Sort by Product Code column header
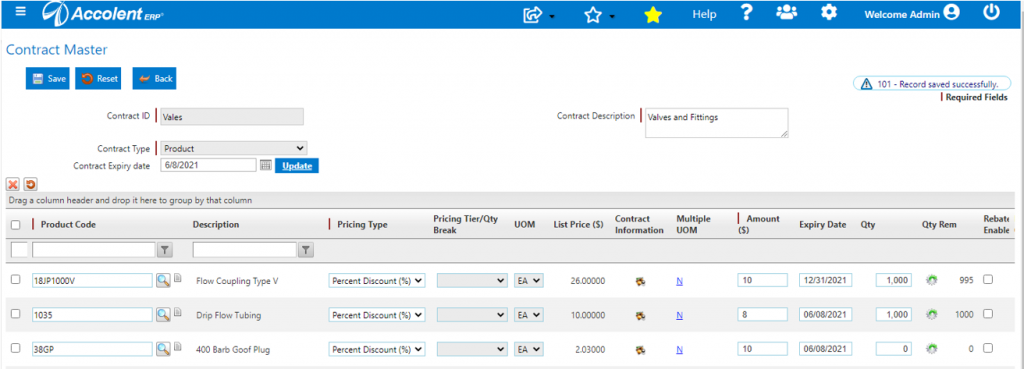 (x=68, y=225)
